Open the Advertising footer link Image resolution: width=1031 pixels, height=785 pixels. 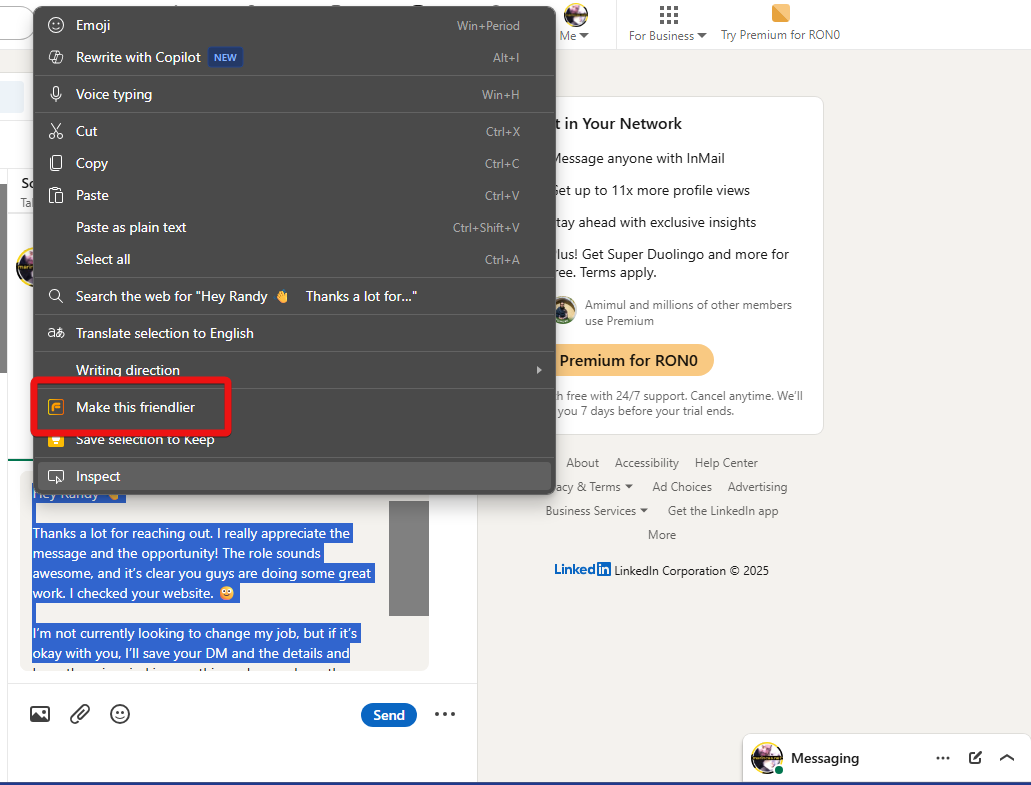point(757,487)
